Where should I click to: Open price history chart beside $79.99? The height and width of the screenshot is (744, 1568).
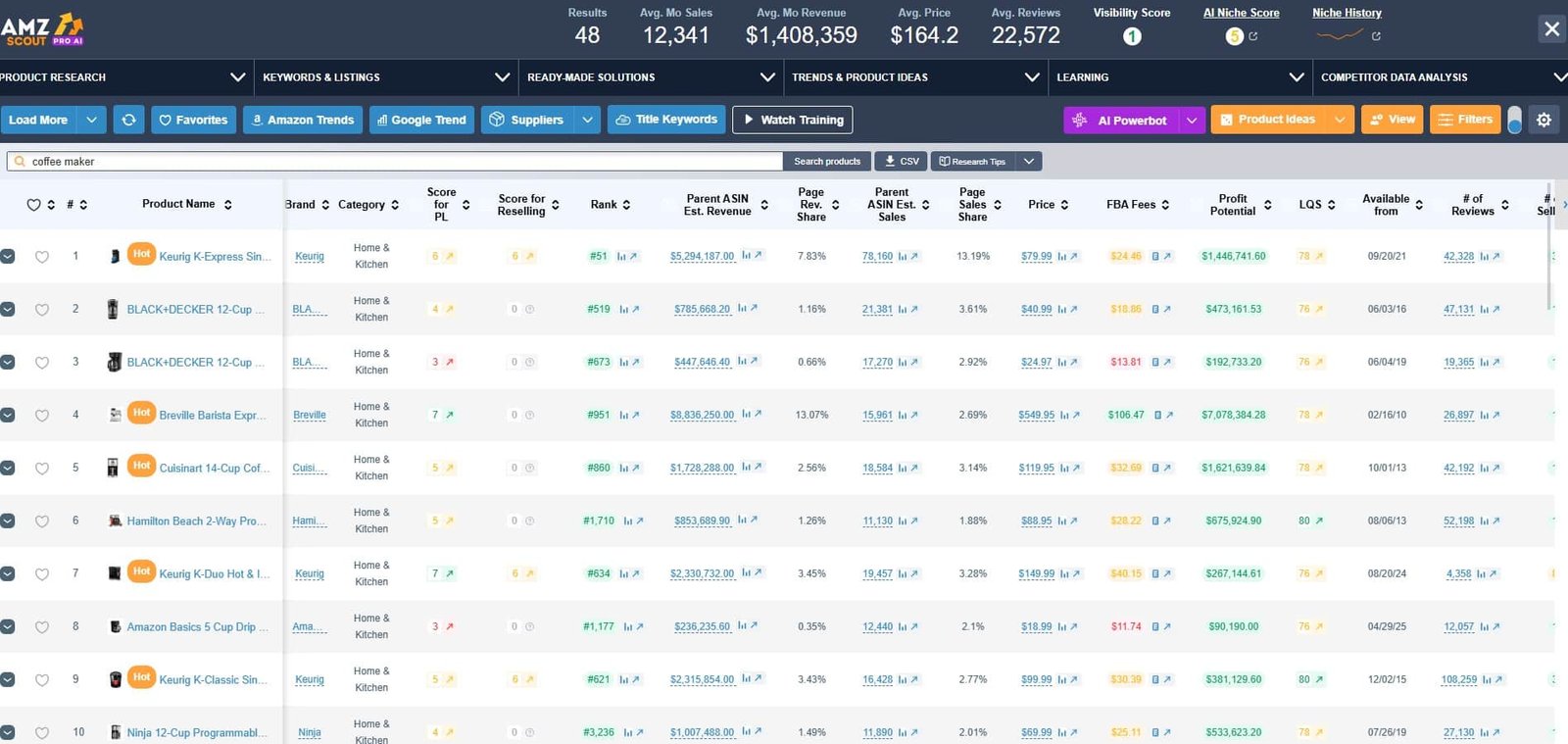pyautogui.click(x=1061, y=256)
